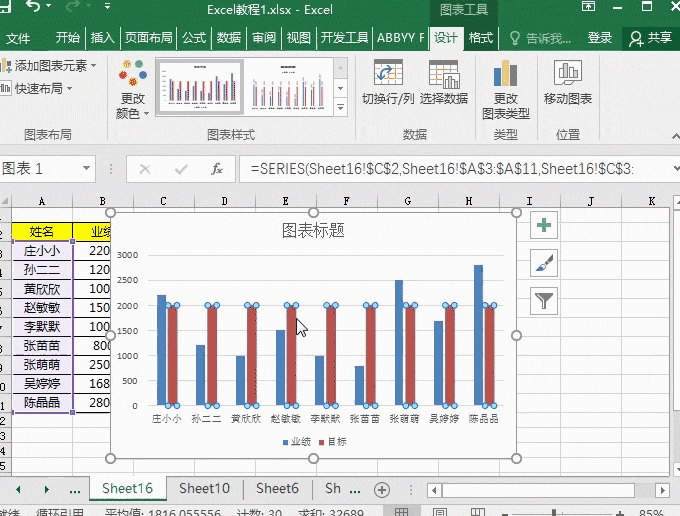Click the Ribbon Display Options icon
Viewport: 680px width, 516px height.
point(588,6)
